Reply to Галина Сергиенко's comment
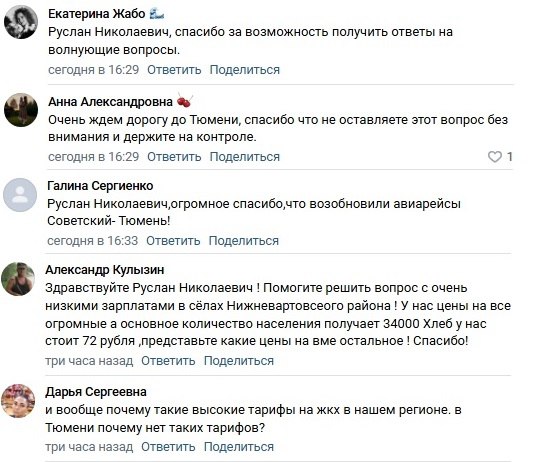This screenshot has width=536, height=462. tap(173, 241)
